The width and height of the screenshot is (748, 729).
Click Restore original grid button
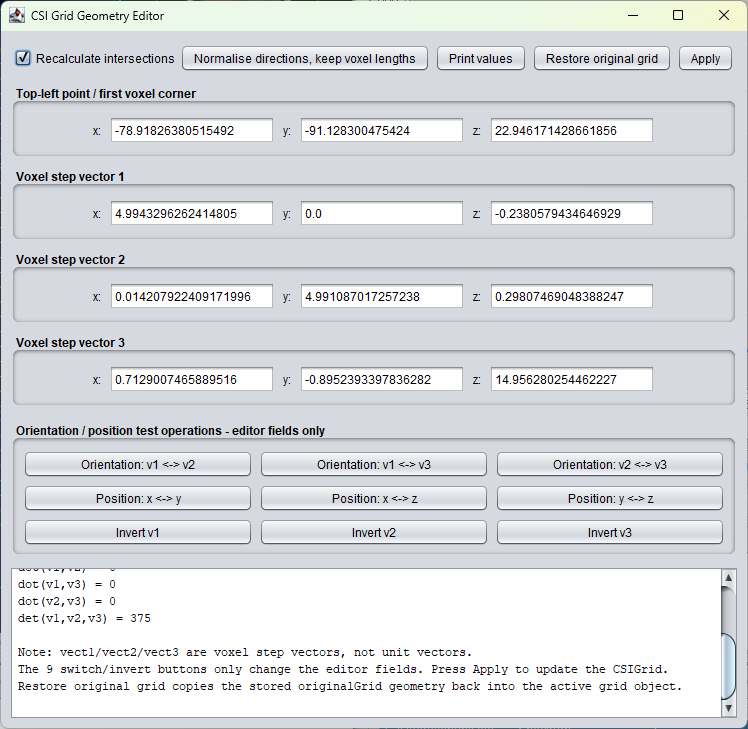click(x=602, y=58)
